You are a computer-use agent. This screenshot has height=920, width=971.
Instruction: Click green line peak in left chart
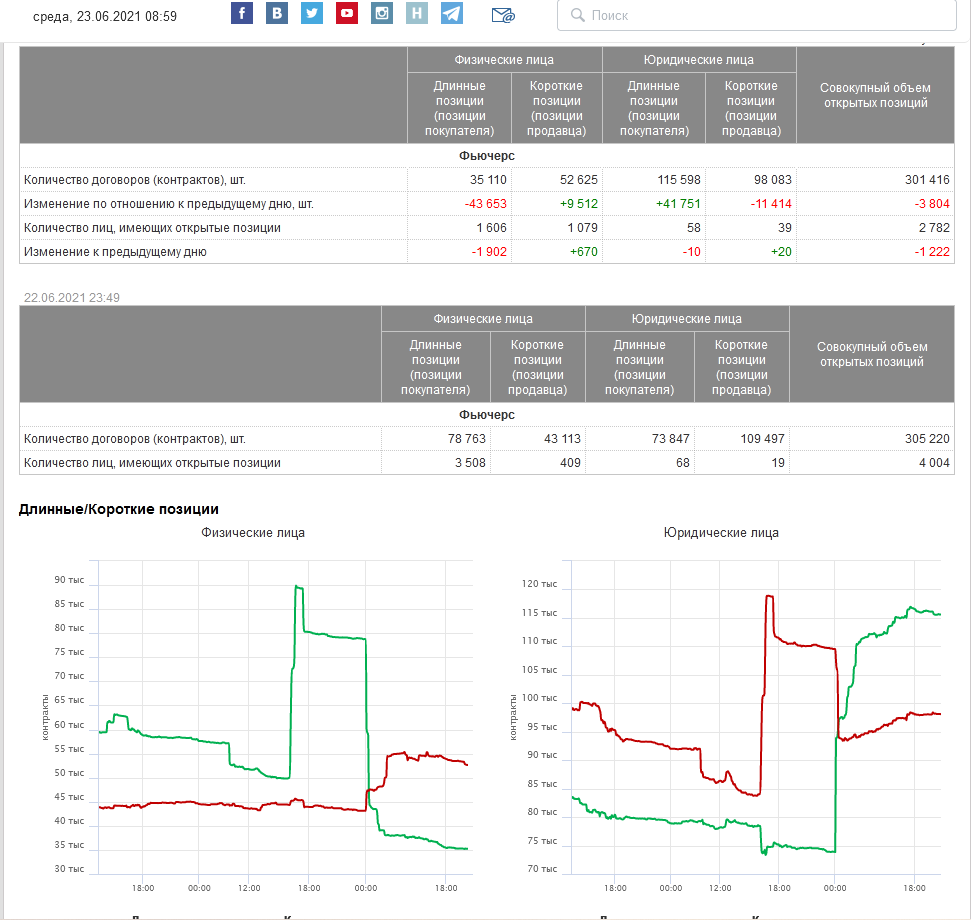coord(298,587)
